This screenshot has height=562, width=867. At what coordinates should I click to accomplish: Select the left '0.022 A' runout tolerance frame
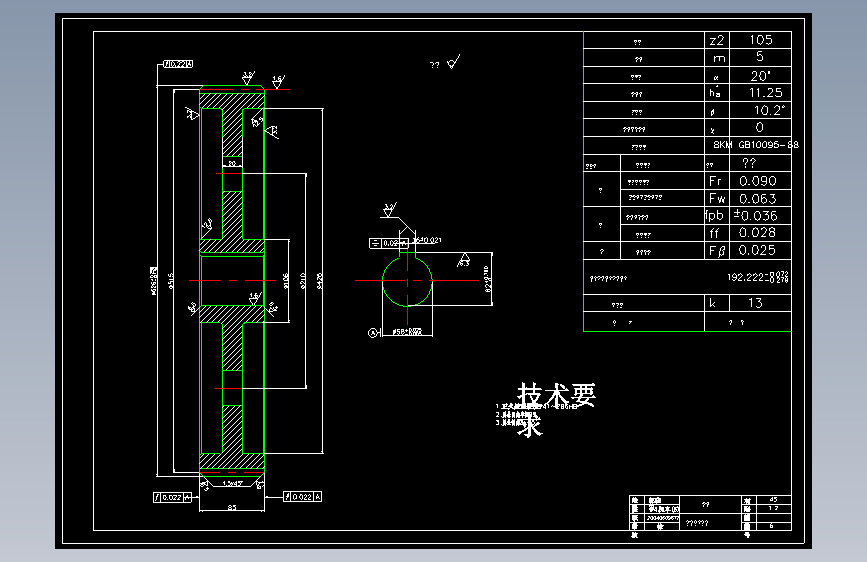click(x=172, y=497)
